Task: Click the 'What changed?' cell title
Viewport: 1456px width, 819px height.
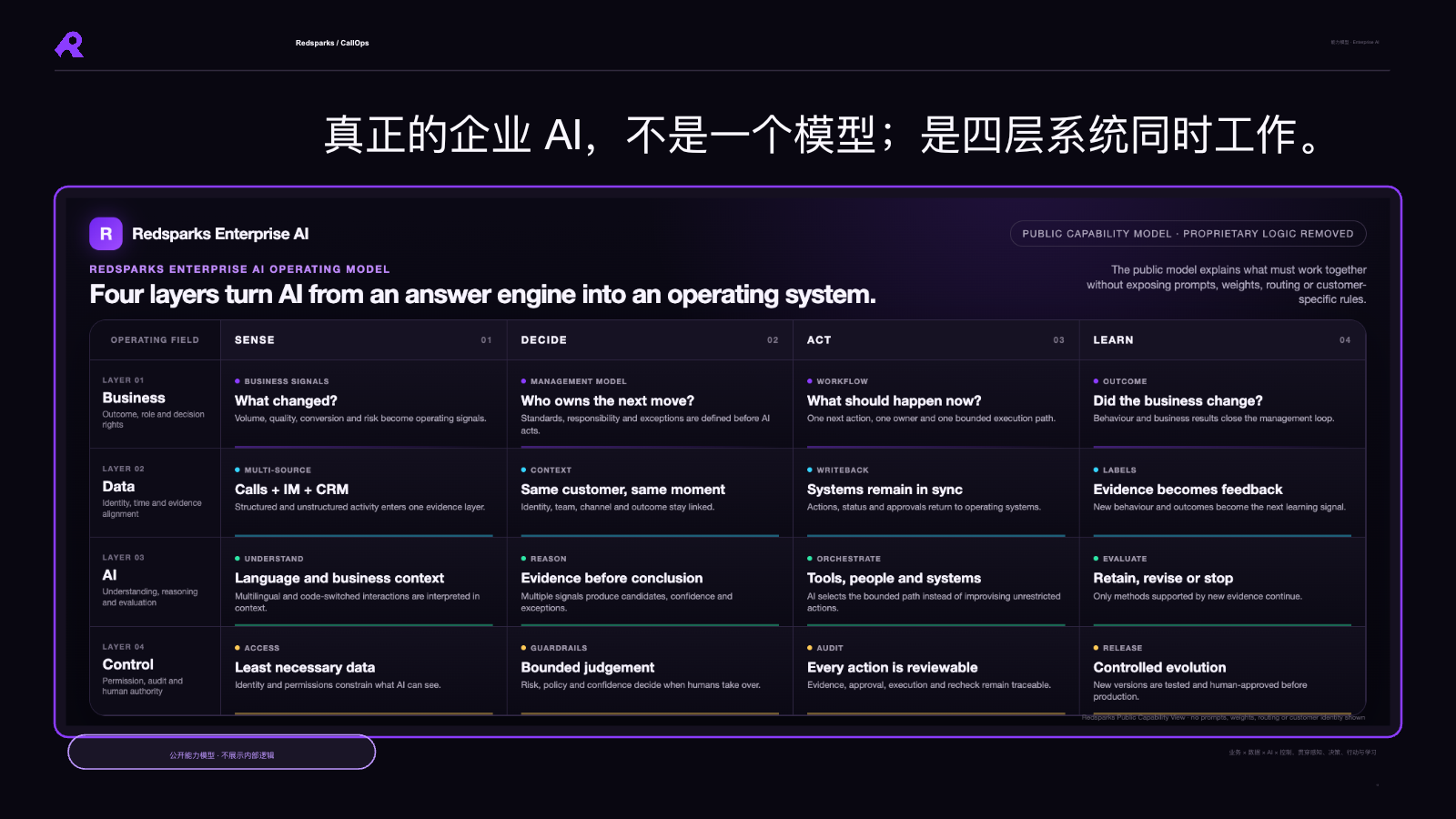Action: coord(286,400)
